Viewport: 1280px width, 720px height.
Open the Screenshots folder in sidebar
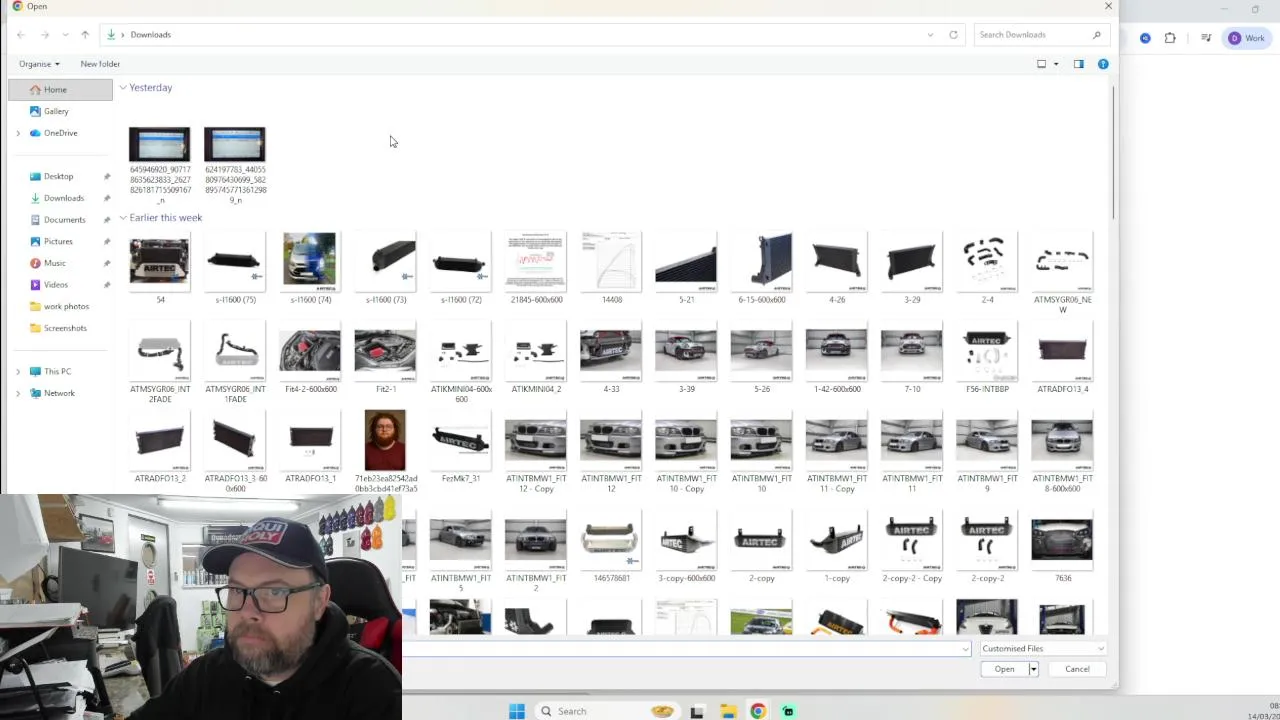65,328
